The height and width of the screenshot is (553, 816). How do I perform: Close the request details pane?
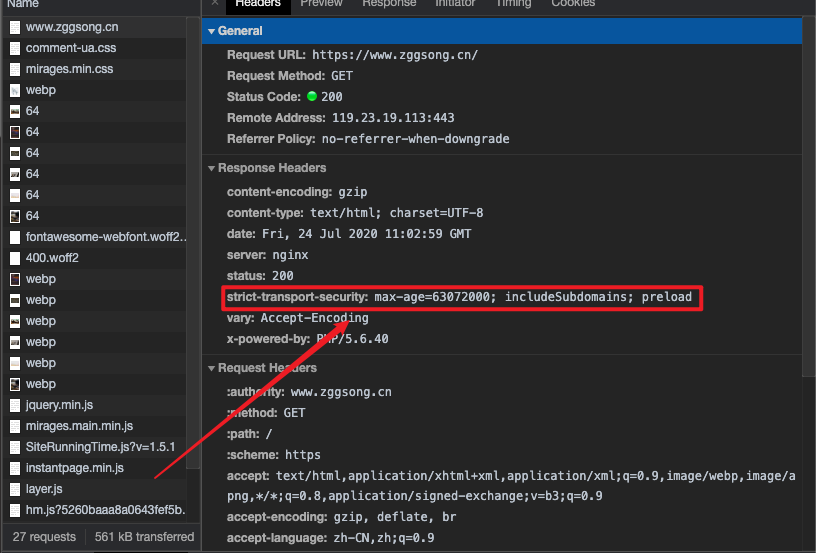(x=215, y=4)
